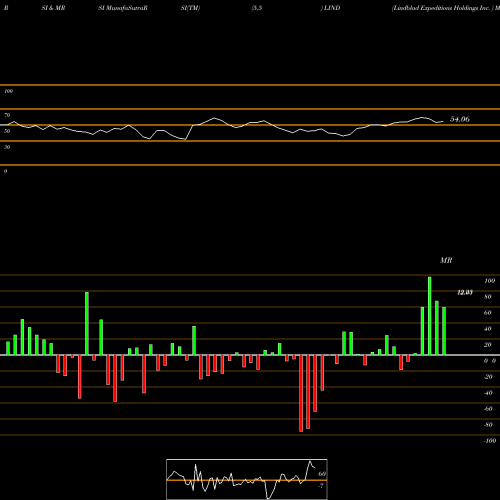Click the -80 label on MR axis
The height and width of the screenshot is (500, 500).
point(488,425)
